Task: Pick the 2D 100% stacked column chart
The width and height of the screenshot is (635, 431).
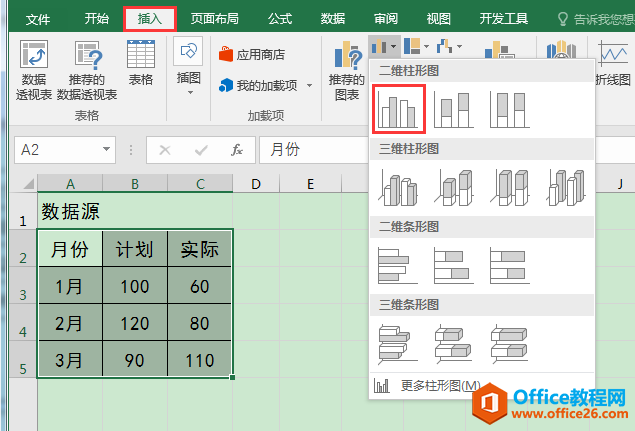Action: [x=509, y=109]
